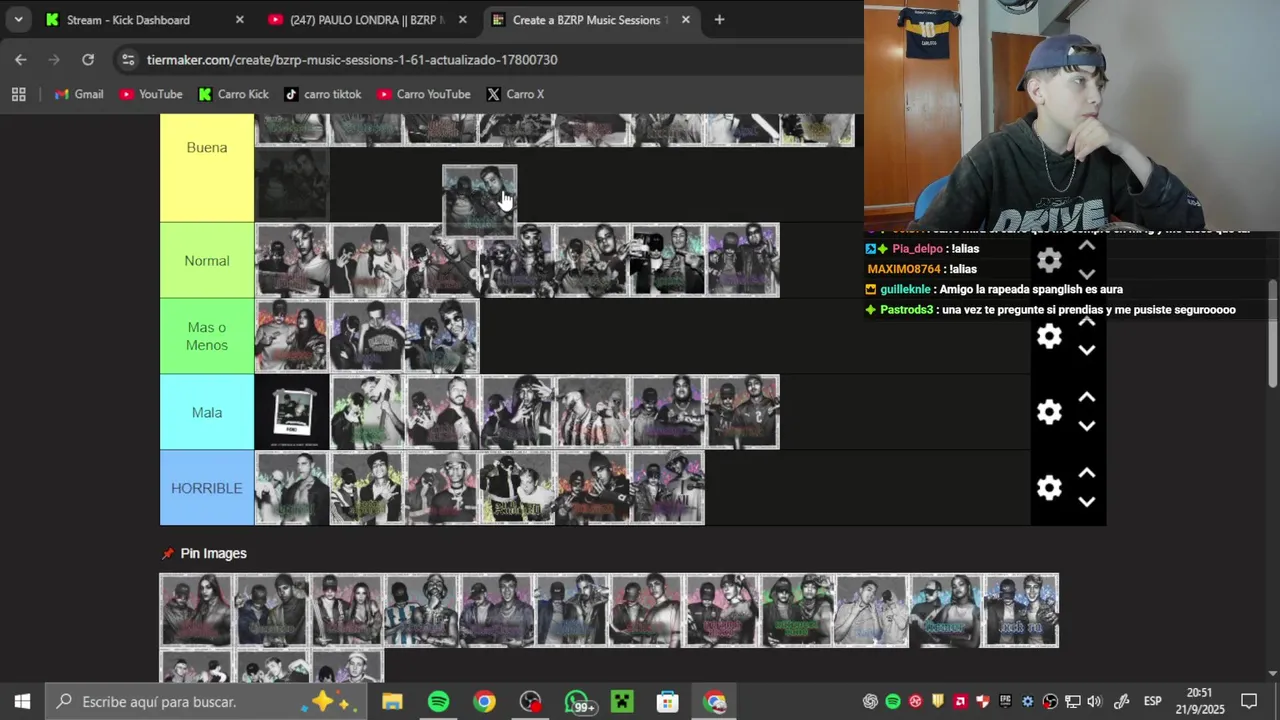1280x720 pixels.
Task: Open the taskbar clock and calendar
Action: [x=1200, y=702]
